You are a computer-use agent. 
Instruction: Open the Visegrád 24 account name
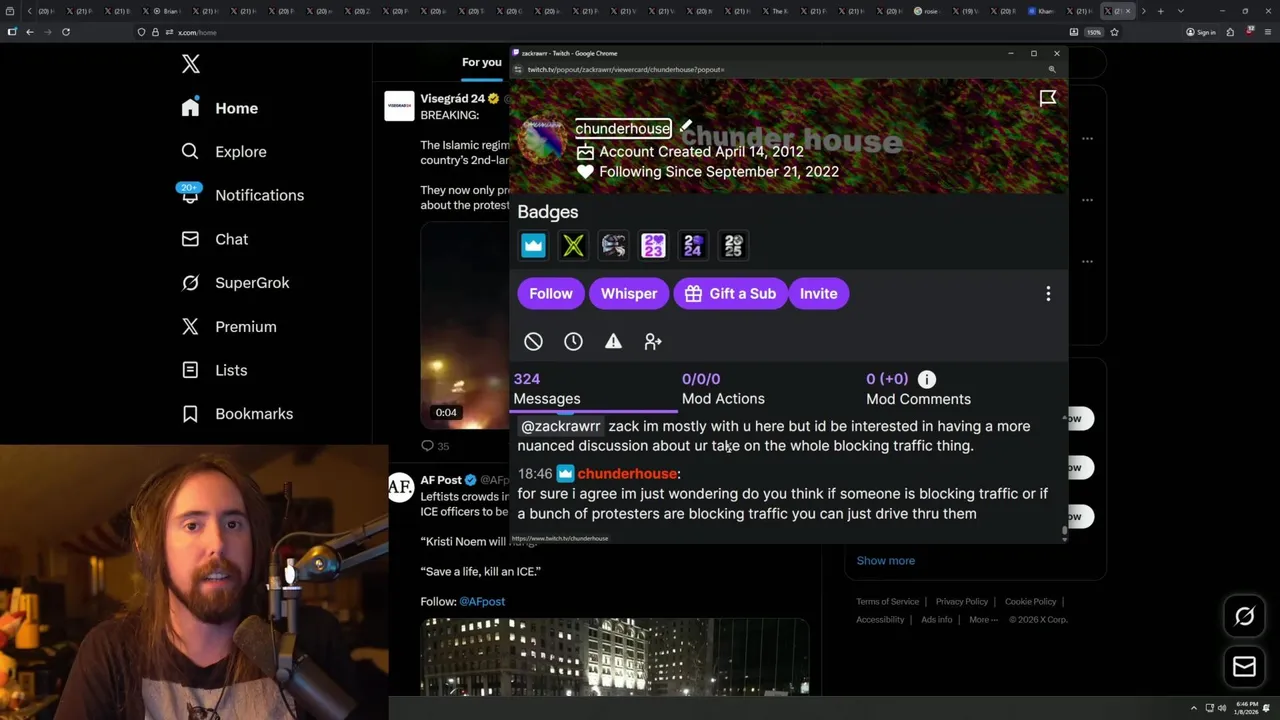tap(452, 98)
